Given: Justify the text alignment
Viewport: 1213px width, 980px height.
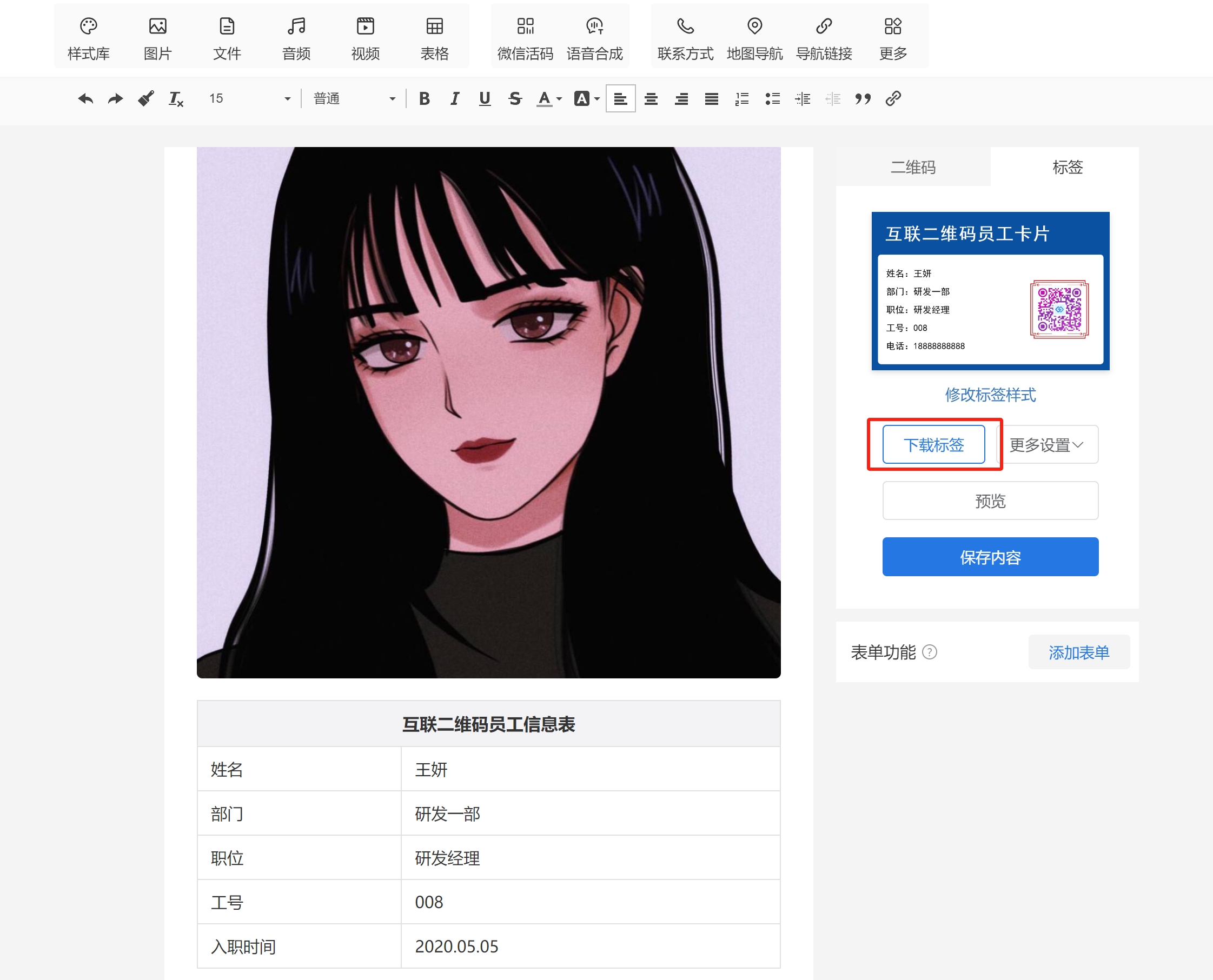Looking at the screenshot, I should click(712, 99).
